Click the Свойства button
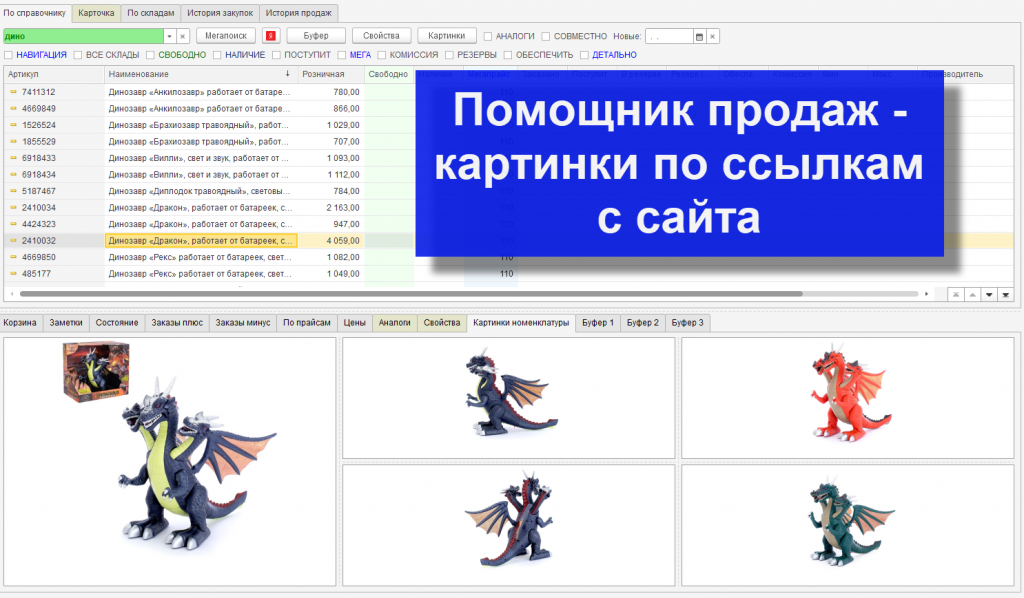 [x=381, y=36]
